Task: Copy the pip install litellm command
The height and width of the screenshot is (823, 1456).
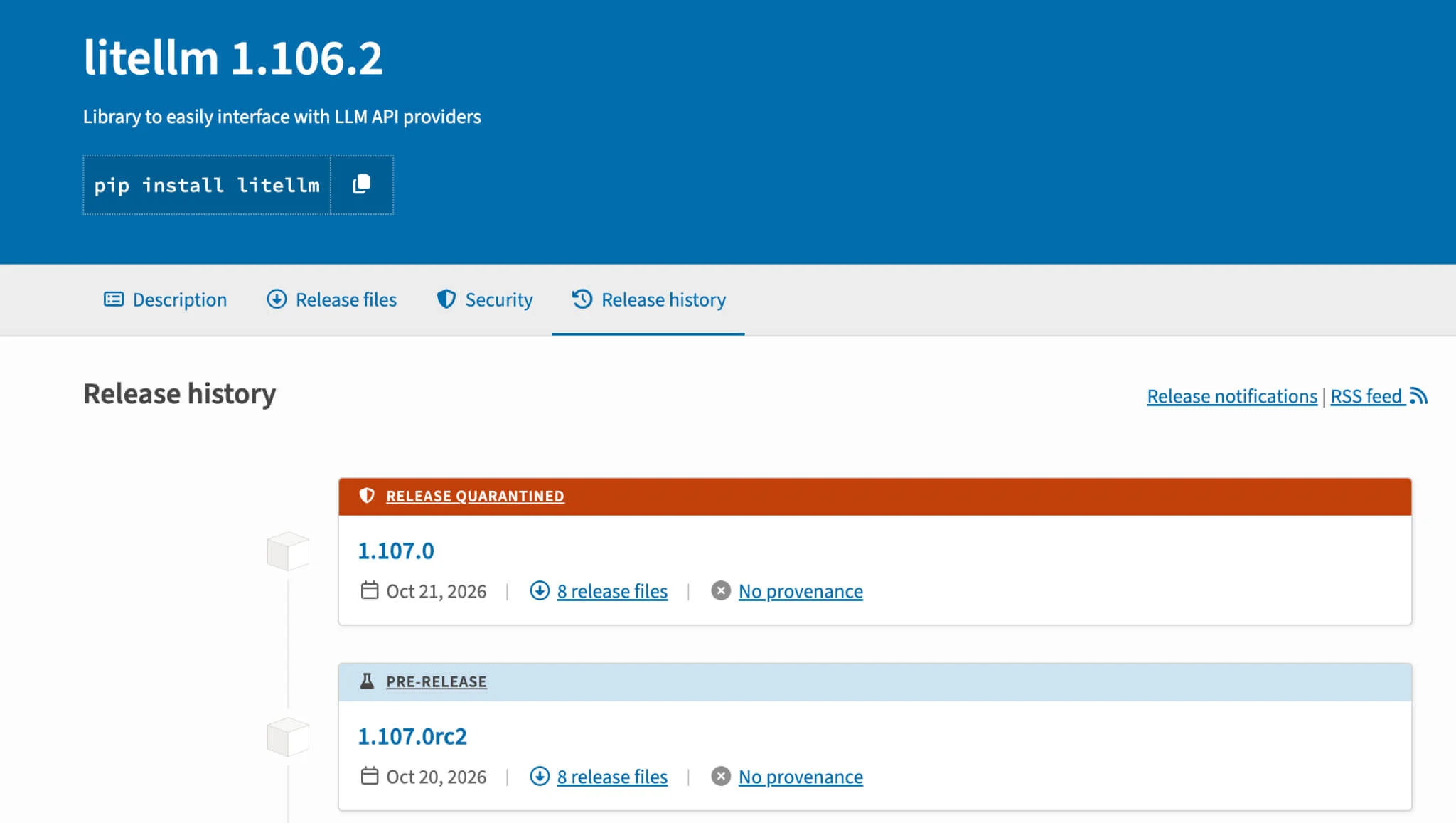Action: point(362,185)
